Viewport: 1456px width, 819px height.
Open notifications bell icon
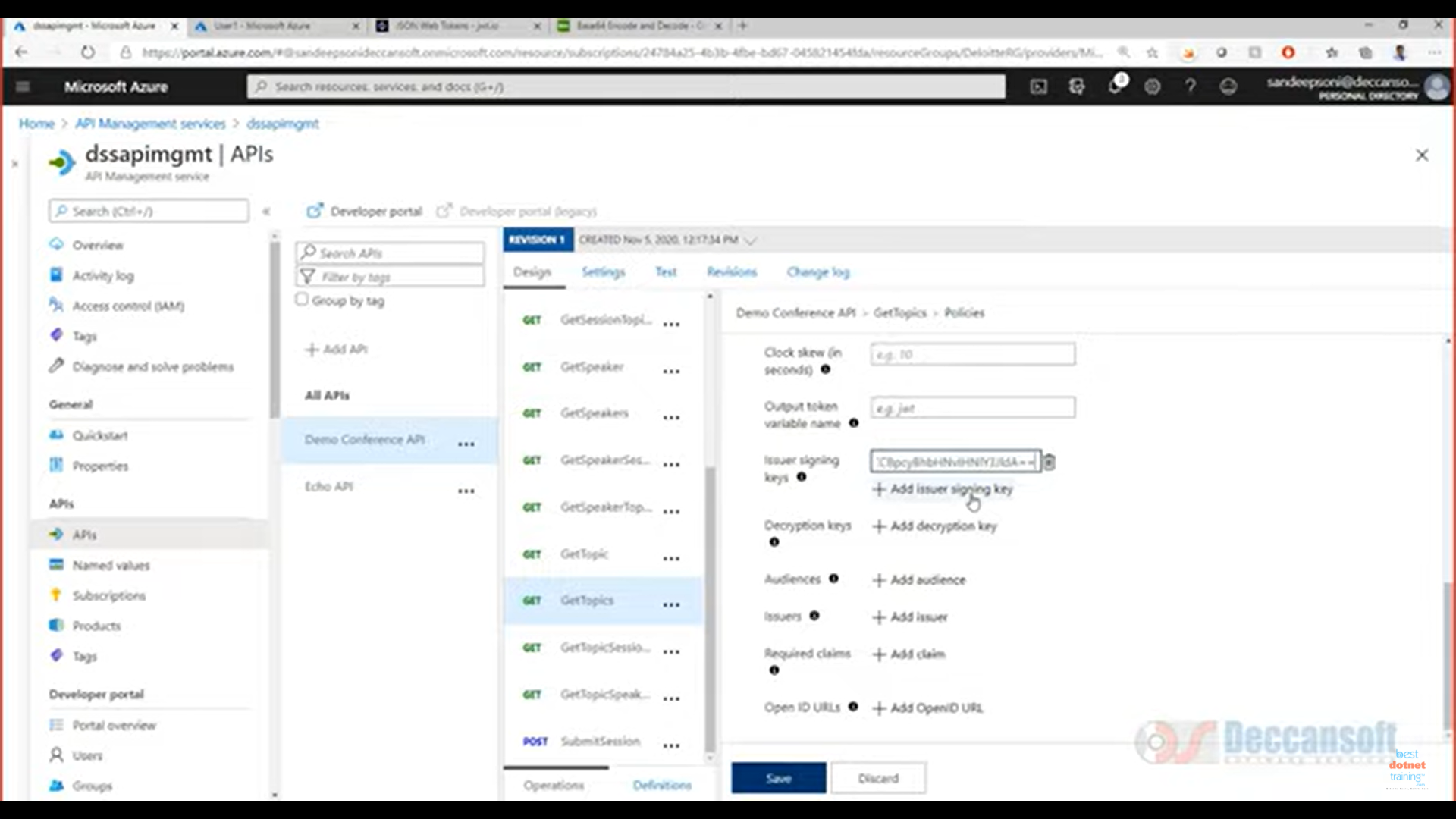(1115, 86)
